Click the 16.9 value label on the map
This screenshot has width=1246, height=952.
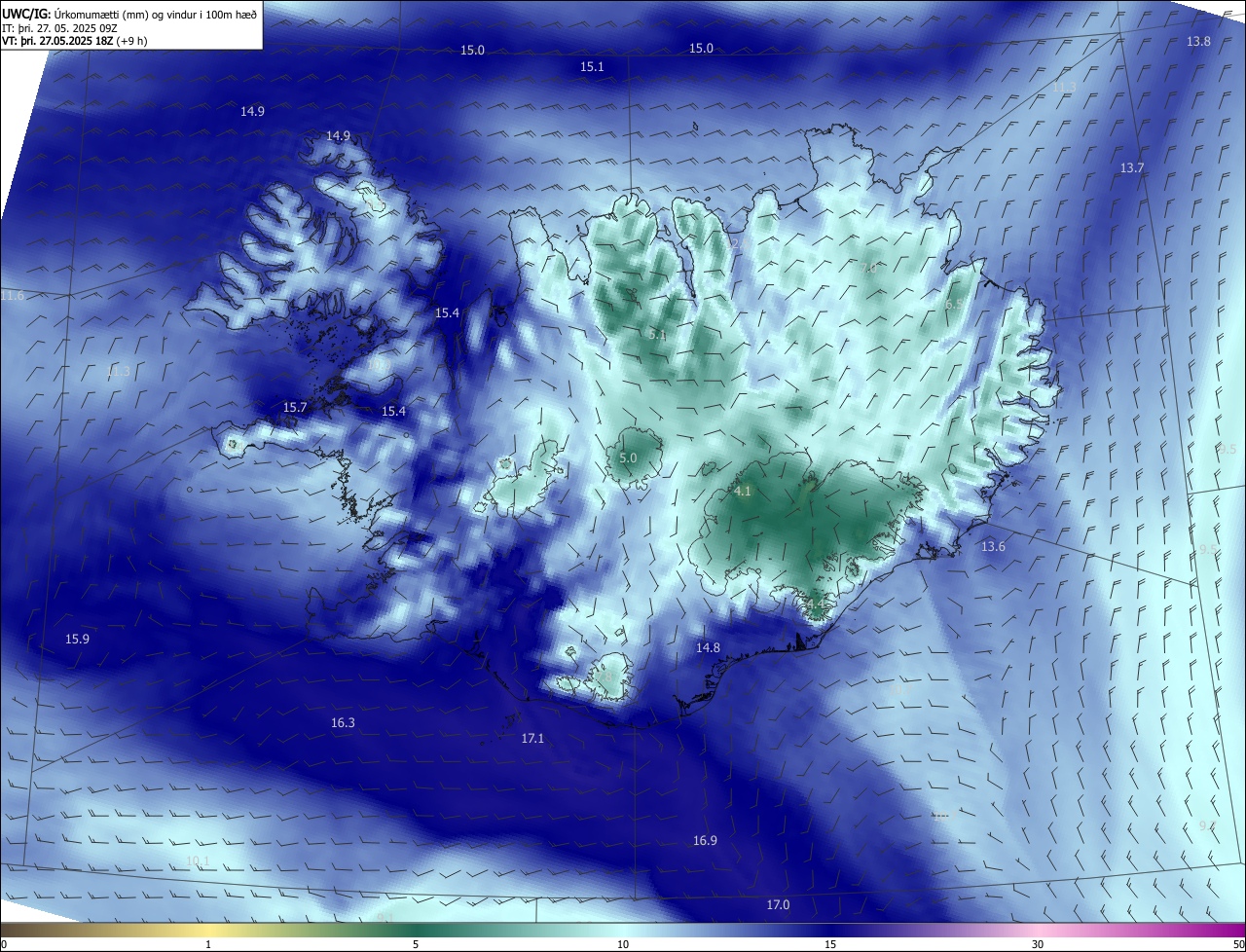[705, 841]
